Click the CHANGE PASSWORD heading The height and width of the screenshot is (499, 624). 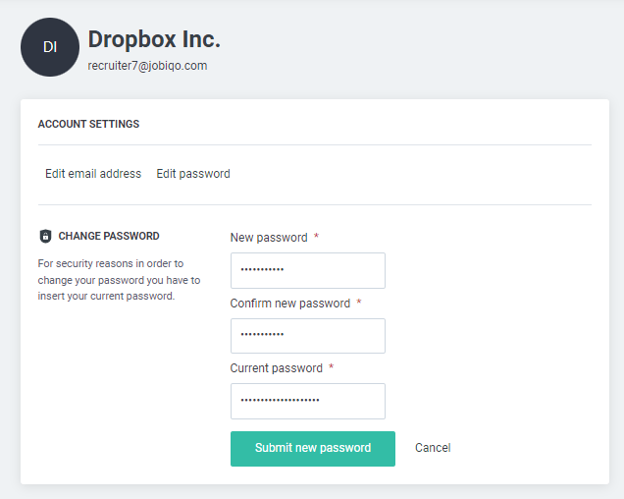pyautogui.click(x=109, y=236)
